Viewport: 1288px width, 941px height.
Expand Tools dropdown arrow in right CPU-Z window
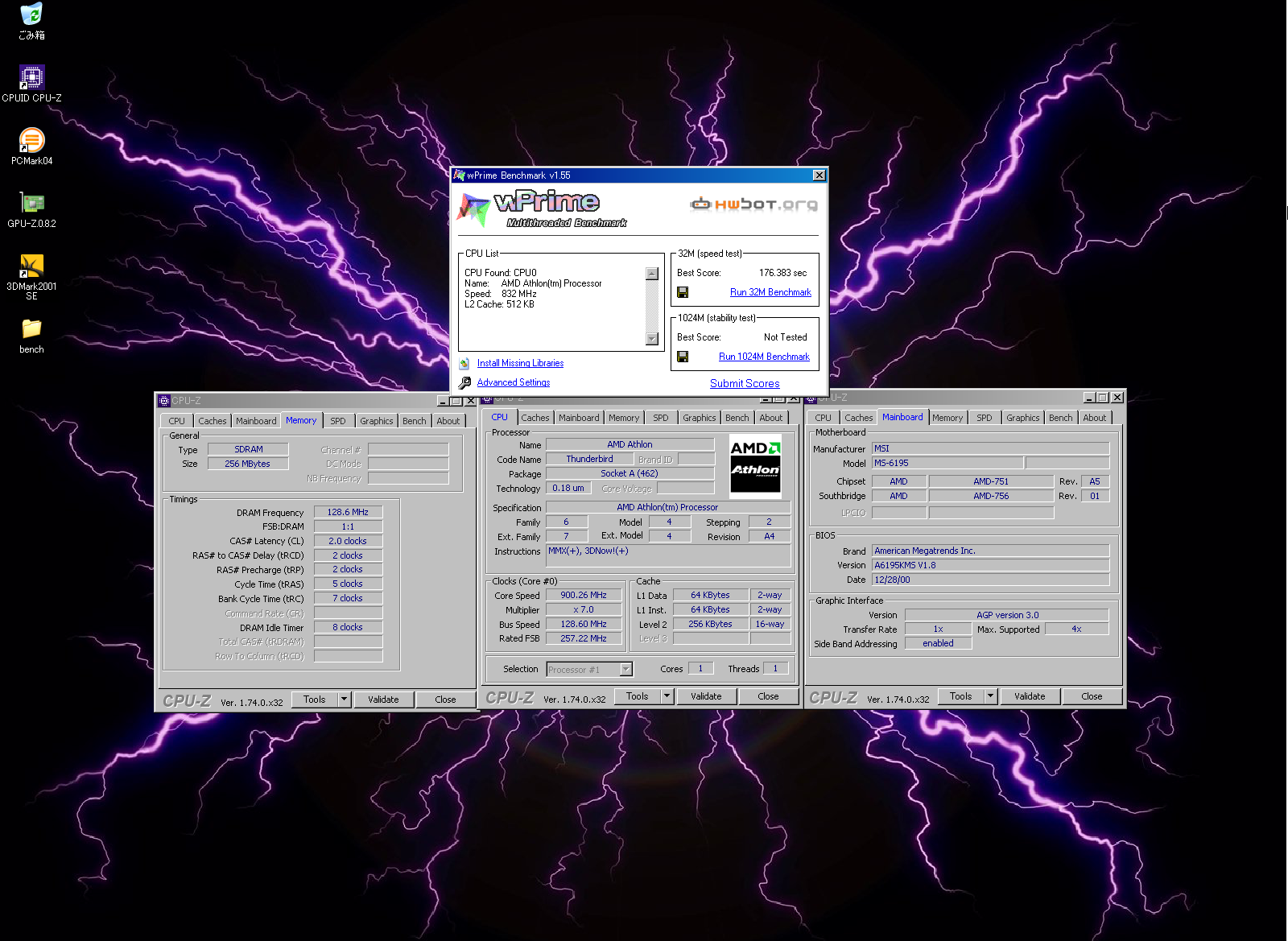tap(990, 696)
